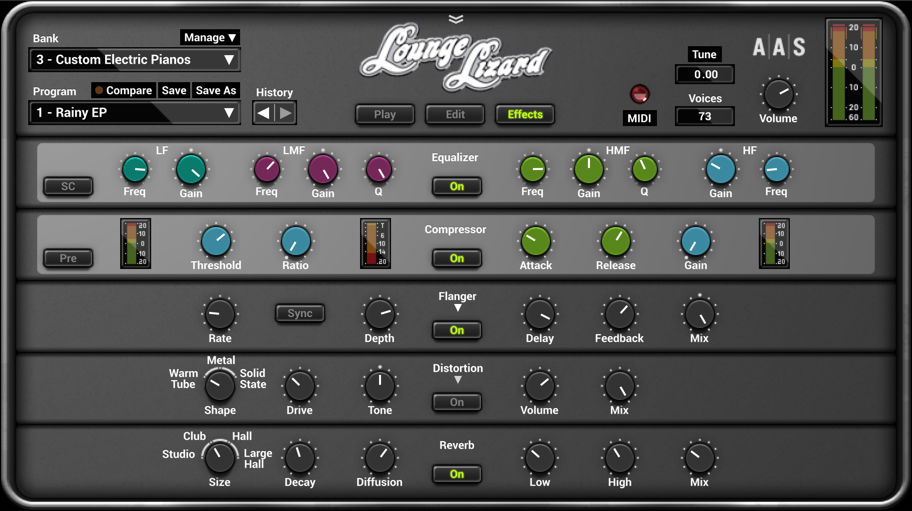
Task: Click the Flanger Feedback knob
Action: coord(619,314)
